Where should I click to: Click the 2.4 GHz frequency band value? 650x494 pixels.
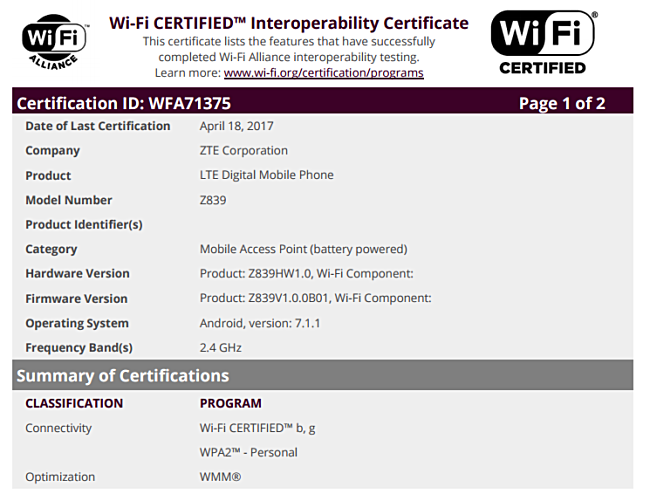[x=220, y=348]
